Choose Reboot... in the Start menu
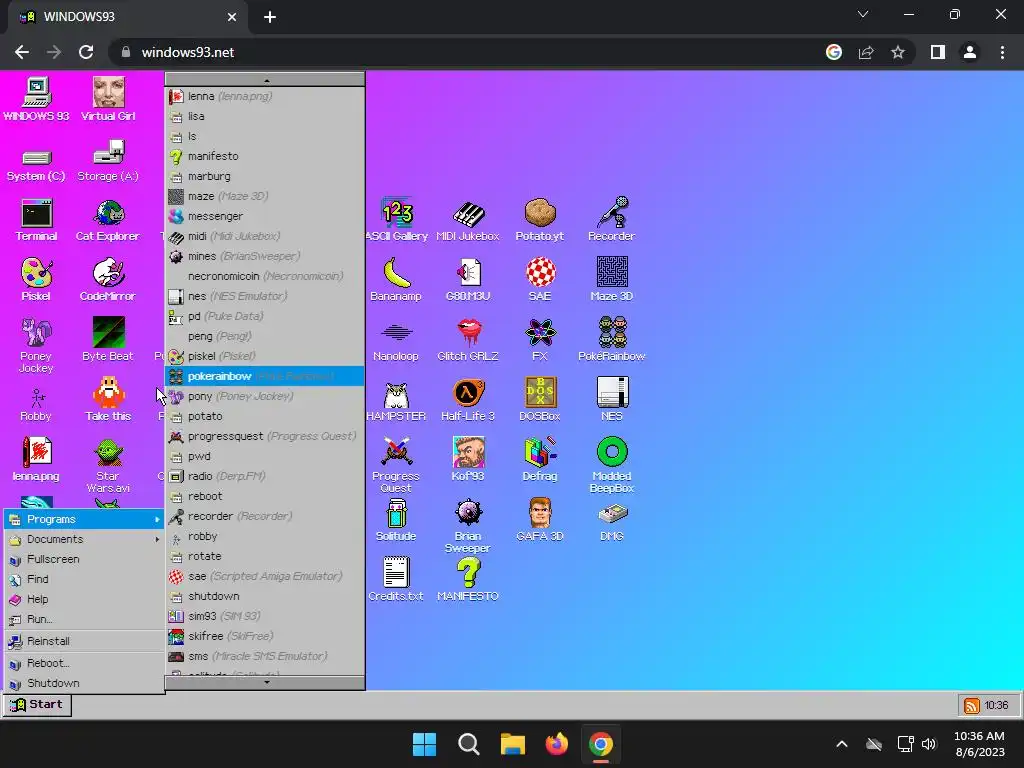Image resolution: width=1024 pixels, height=768 pixels. pyautogui.click(x=84, y=664)
